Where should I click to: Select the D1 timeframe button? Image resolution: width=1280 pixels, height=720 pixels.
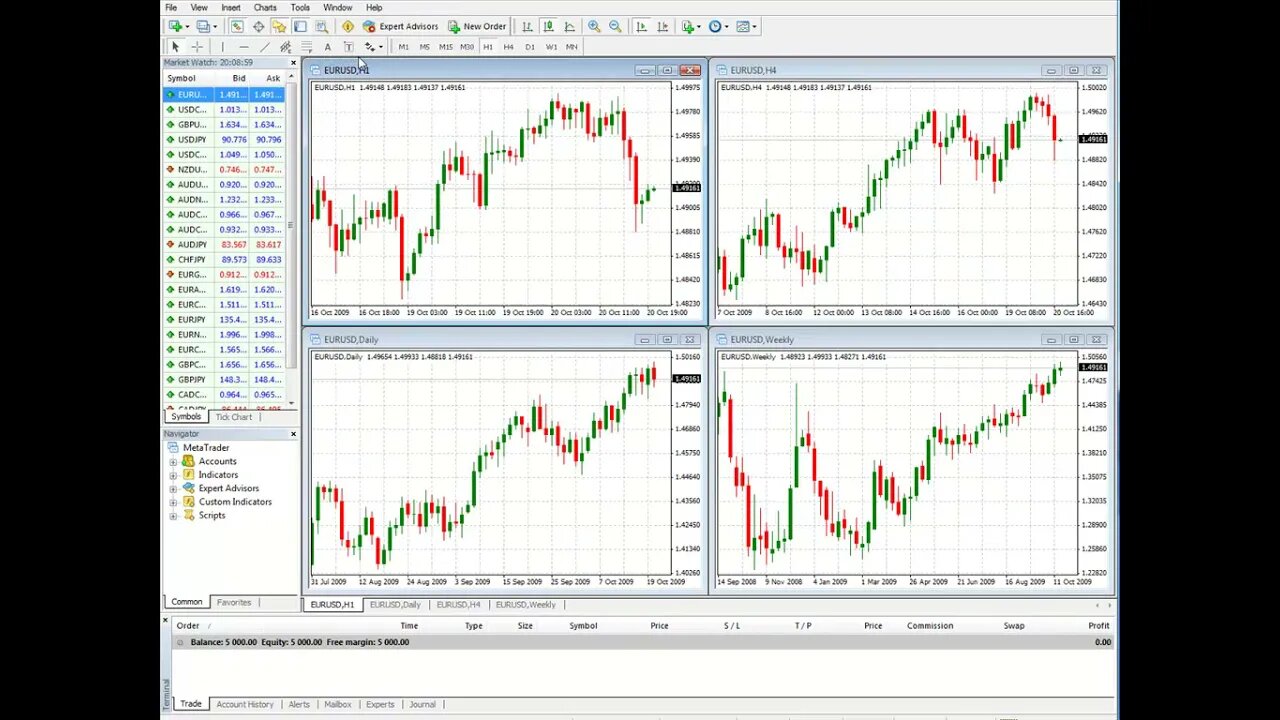530,47
